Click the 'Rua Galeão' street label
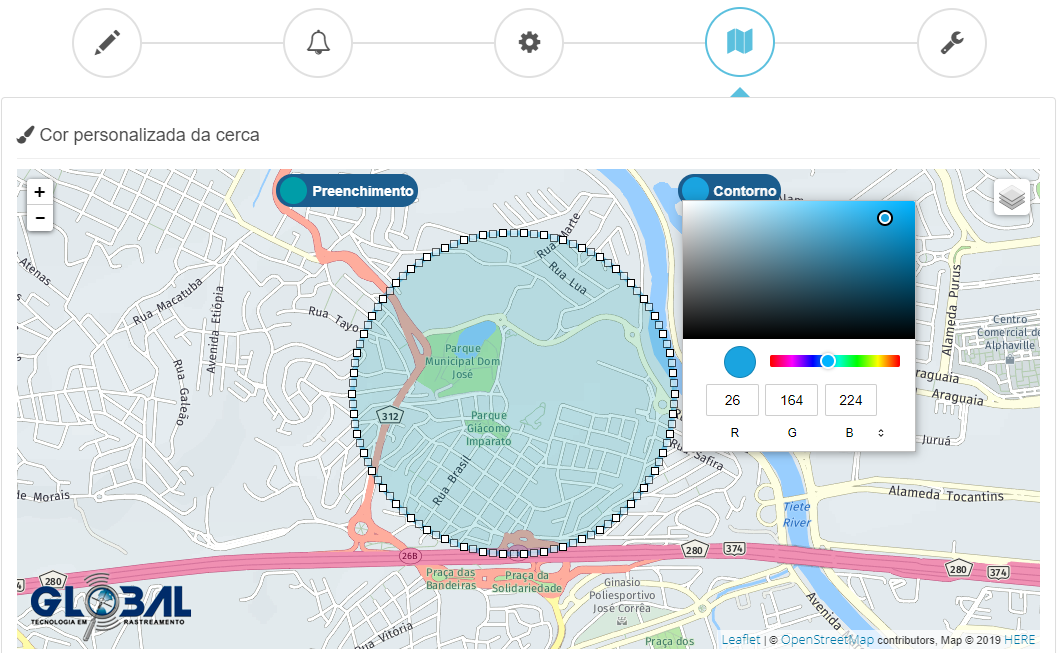 [181, 392]
